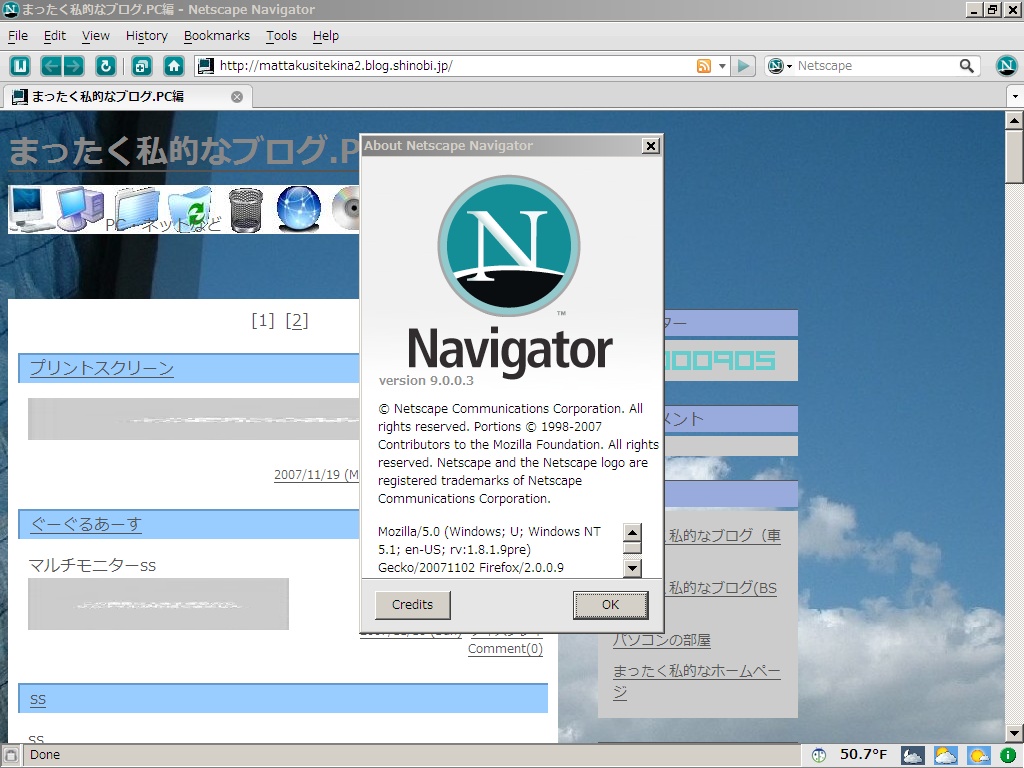This screenshot has width=1024, height=768.
Task: Go back with the left arrow button
Action: coord(51,66)
